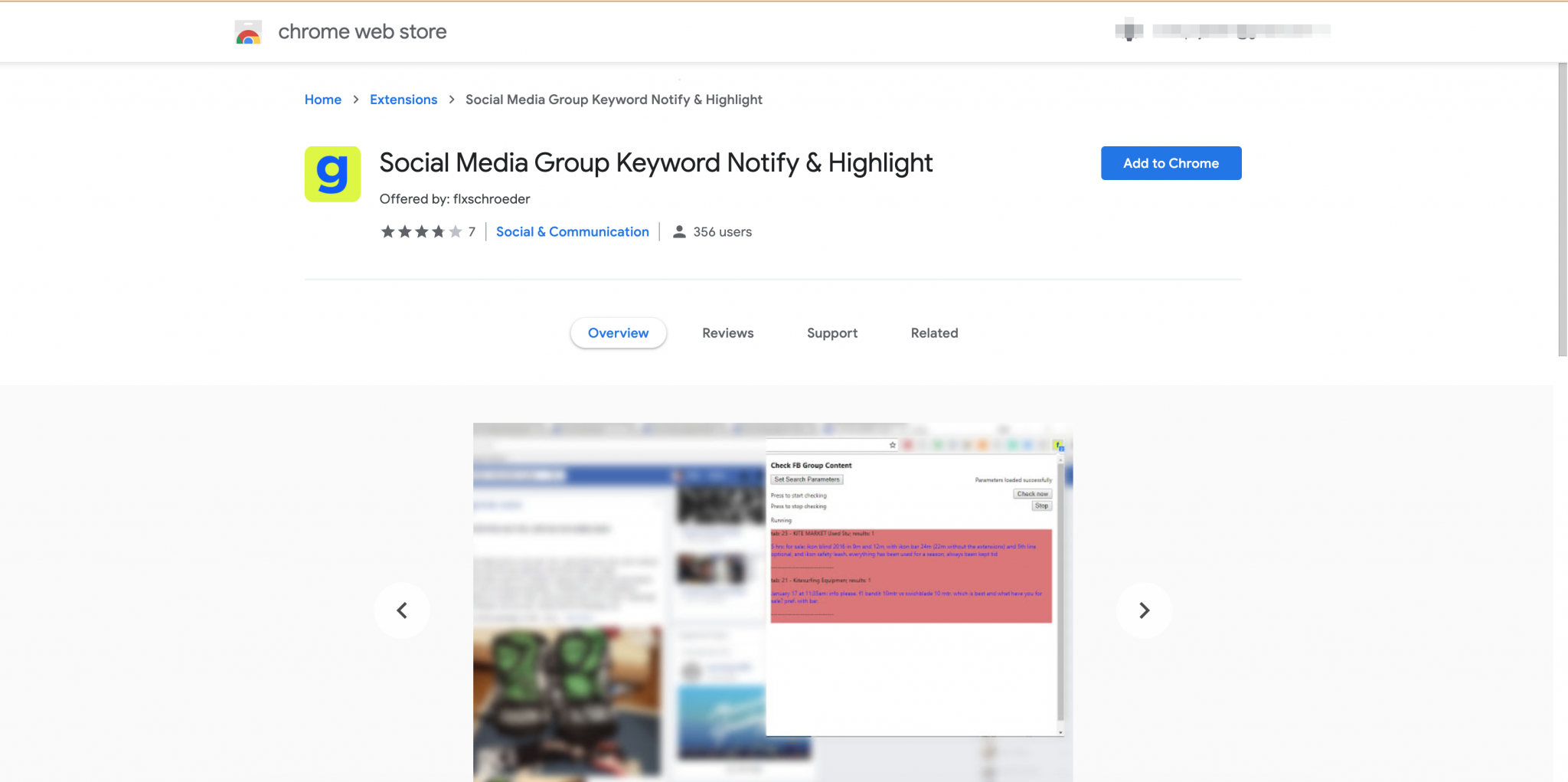Click the ratings count "7" next to the stars
Screen dimensions: 1568x782
pos(472,231)
